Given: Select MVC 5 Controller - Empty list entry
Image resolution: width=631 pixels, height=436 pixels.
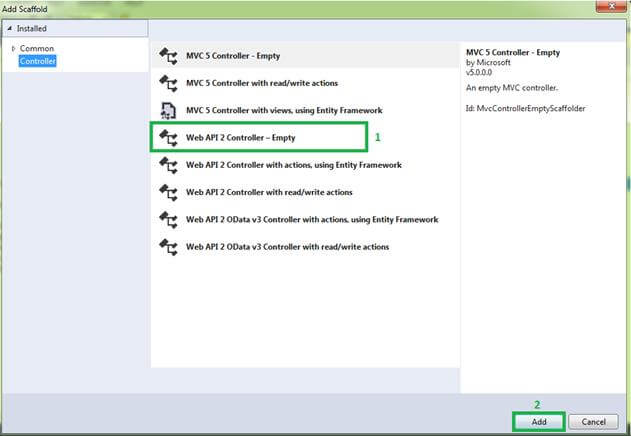Looking at the screenshot, I should click(x=305, y=56).
